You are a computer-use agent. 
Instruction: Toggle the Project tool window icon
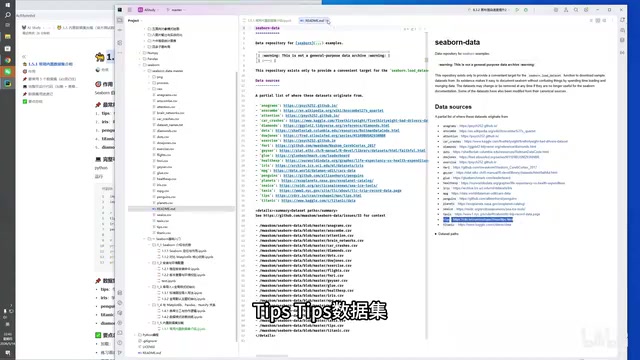pyautogui.click(x=120, y=20)
